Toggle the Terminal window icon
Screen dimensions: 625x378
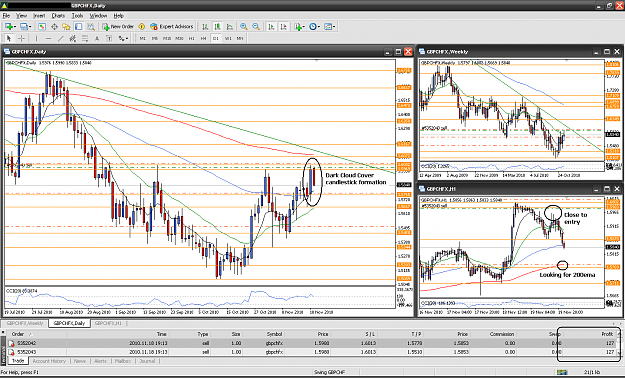click(x=79, y=27)
